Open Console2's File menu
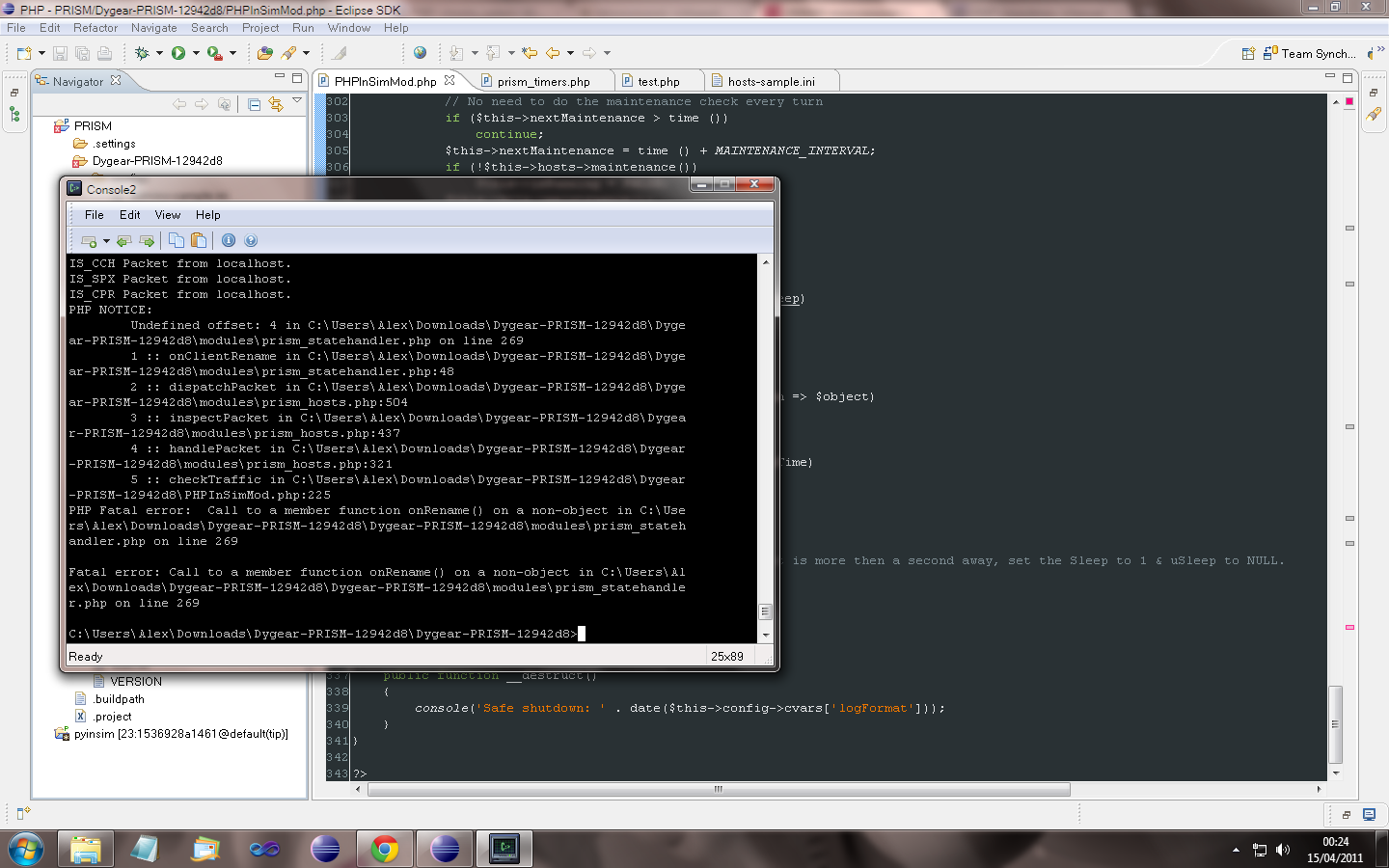 (x=95, y=215)
